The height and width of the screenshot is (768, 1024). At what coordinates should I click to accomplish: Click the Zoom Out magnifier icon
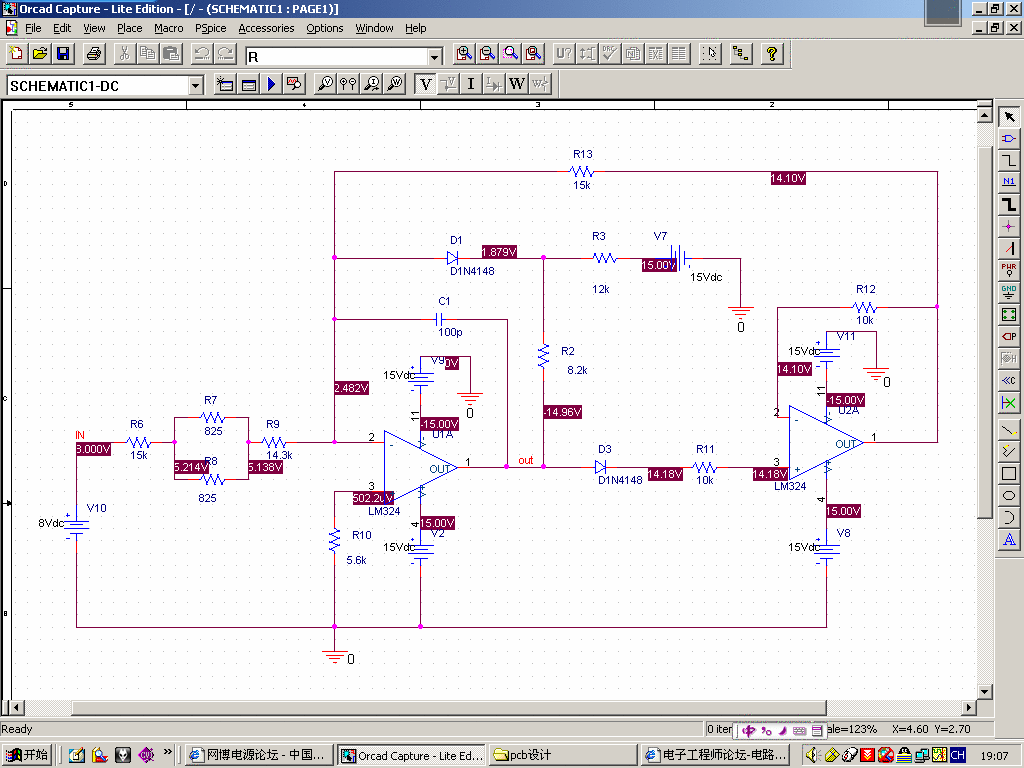pos(487,54)
